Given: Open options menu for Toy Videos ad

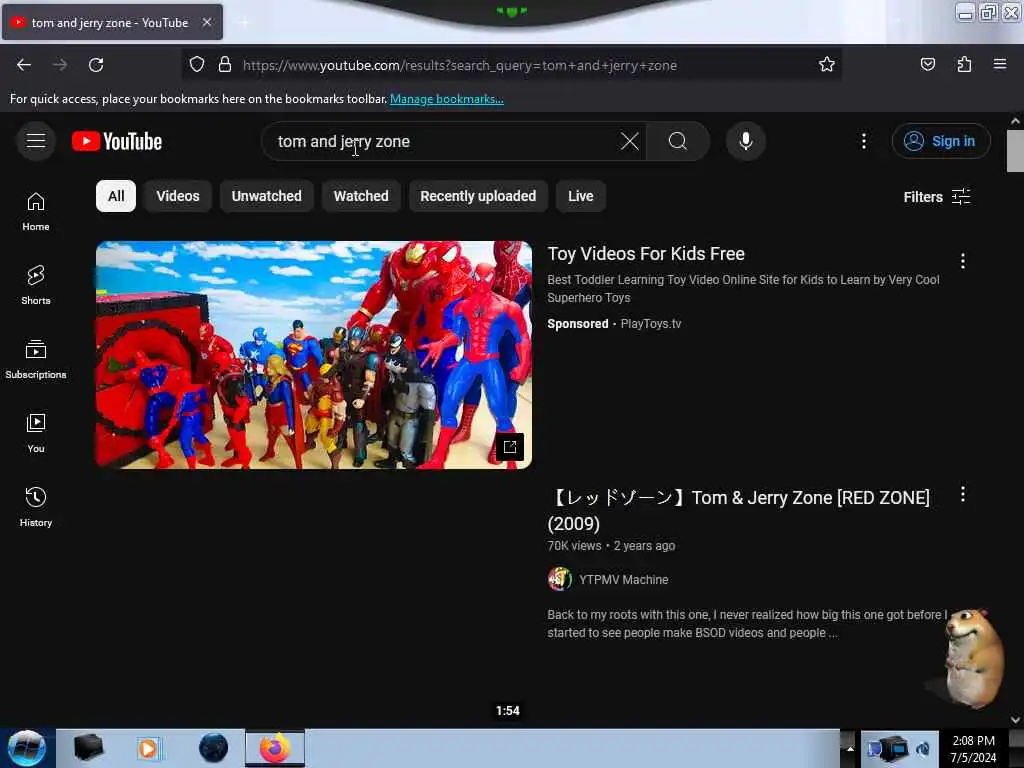Looking at the screenshot, I should coord(963,261).
